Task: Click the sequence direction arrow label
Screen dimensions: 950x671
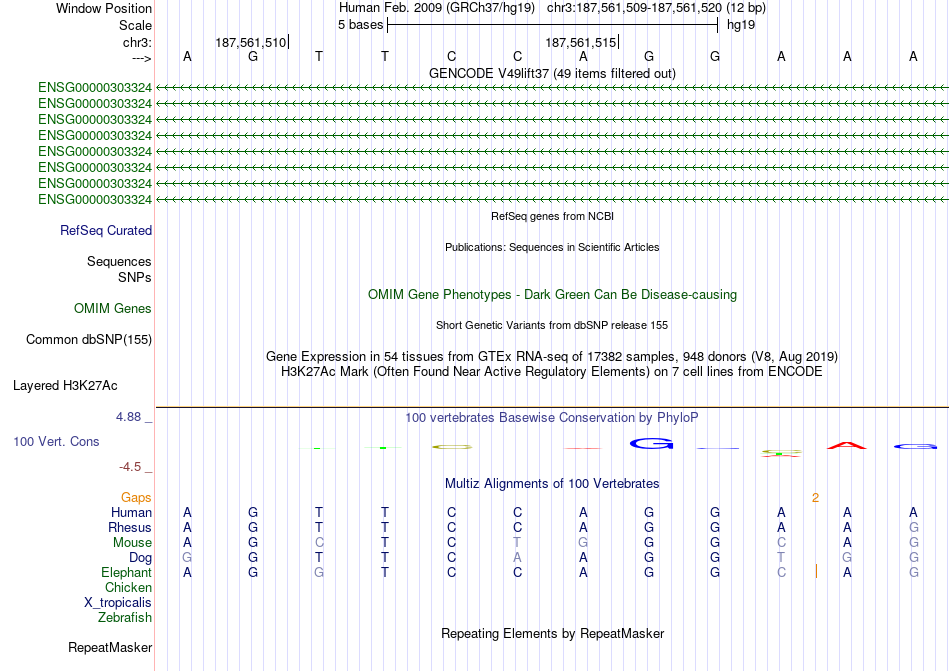Action: coord(142,58)
